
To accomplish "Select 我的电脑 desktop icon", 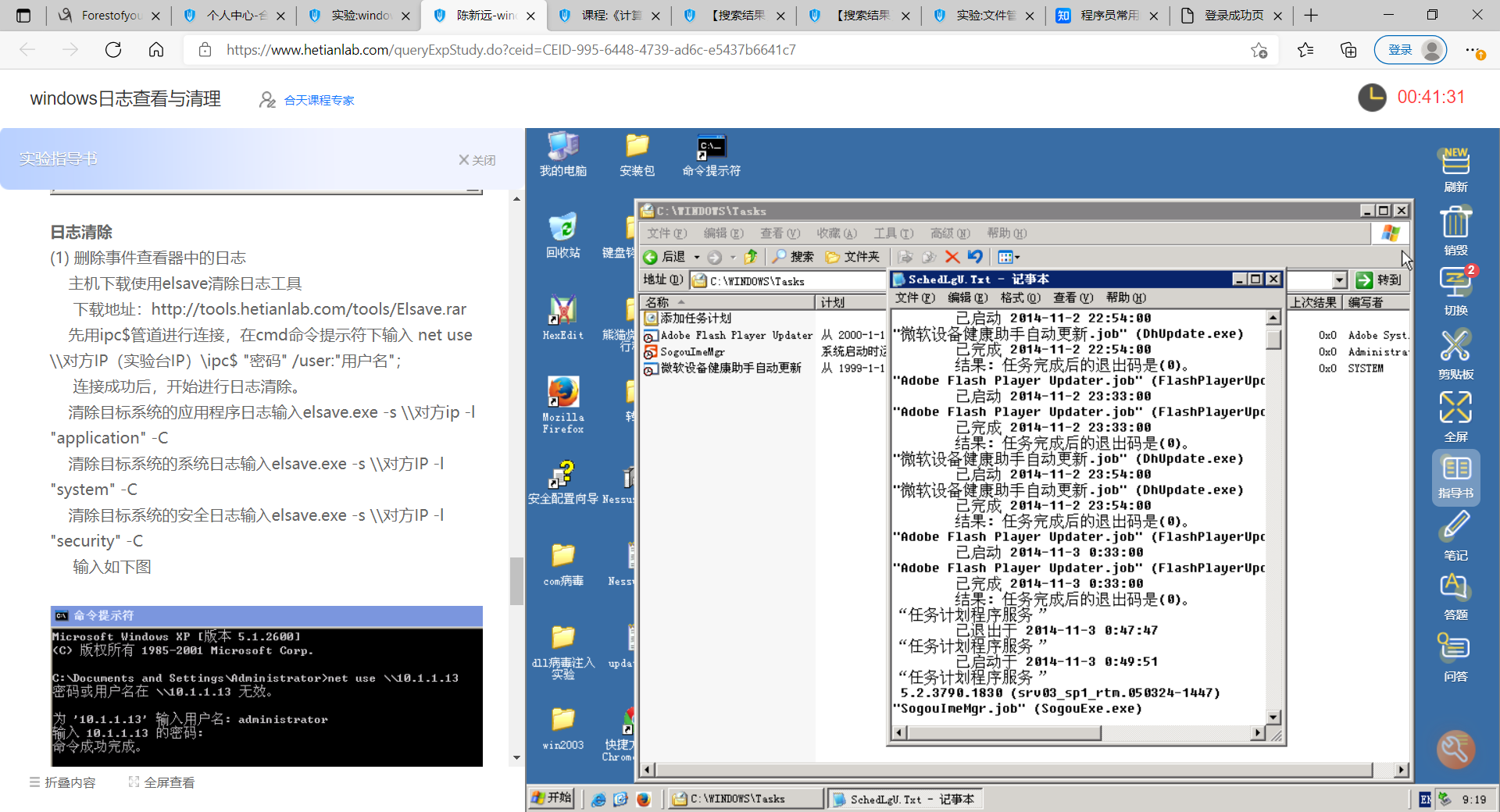I will tap(562, 154).
